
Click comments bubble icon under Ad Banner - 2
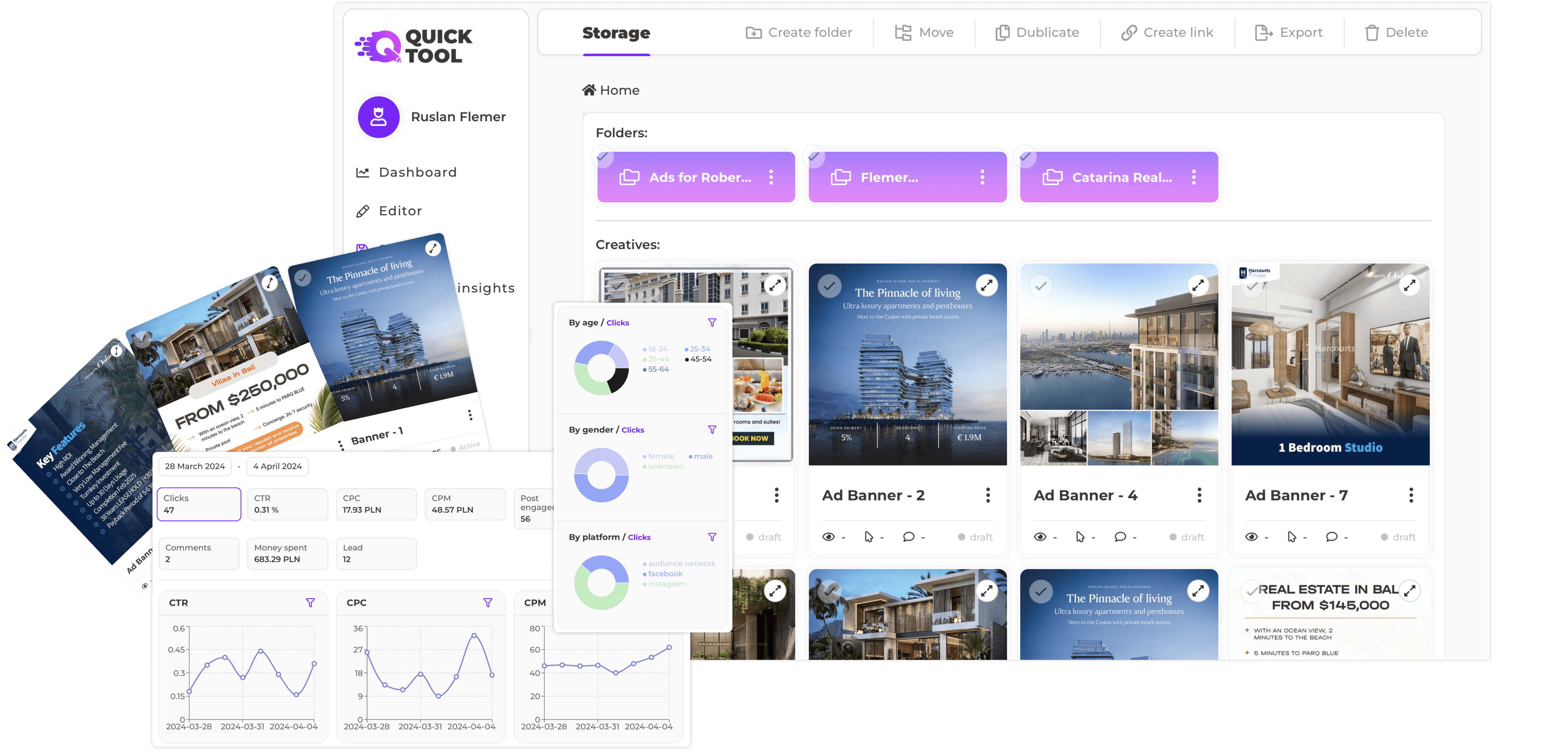click(908, 536)
